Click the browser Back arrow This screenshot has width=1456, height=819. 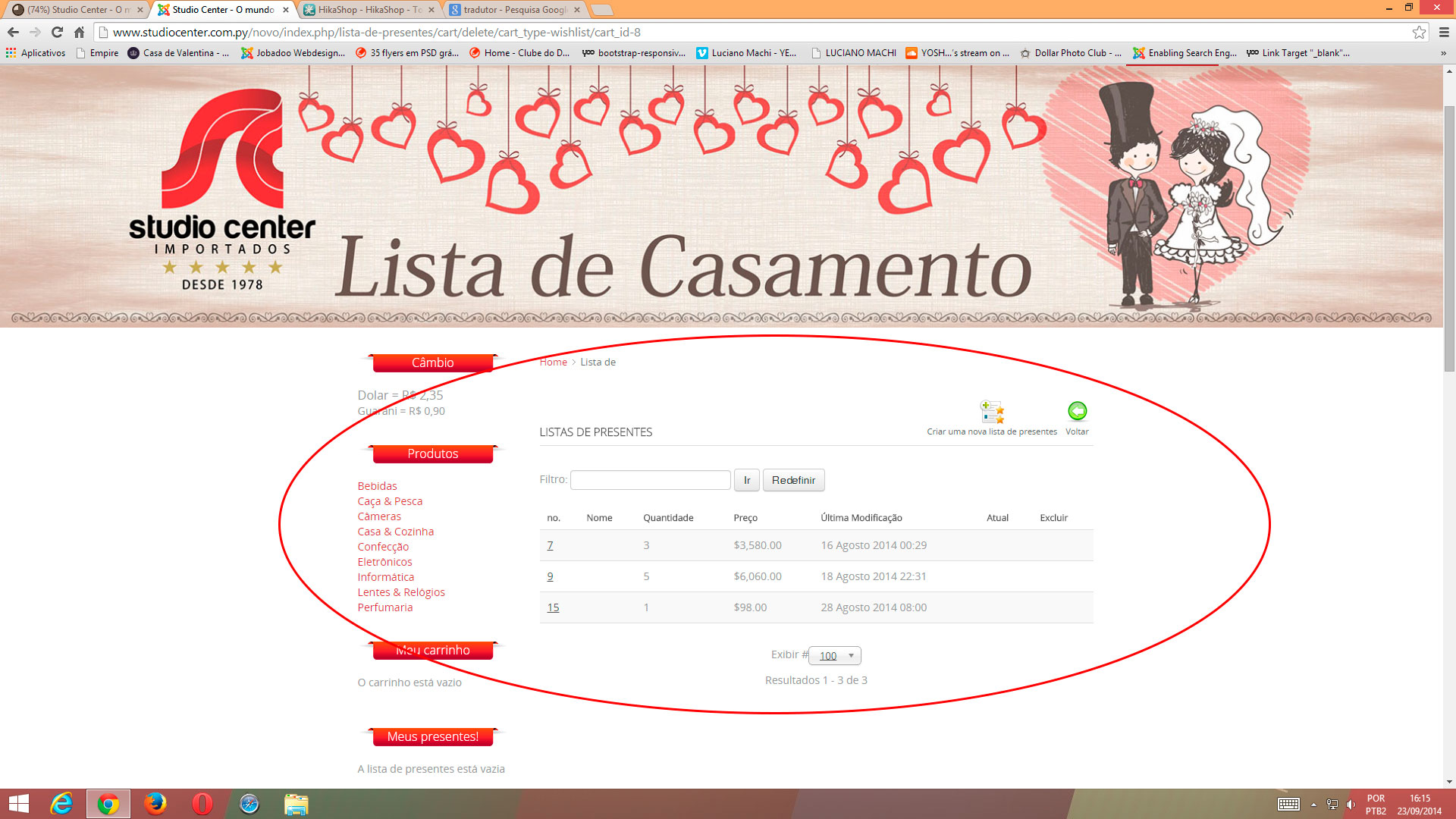pos(13,32)
